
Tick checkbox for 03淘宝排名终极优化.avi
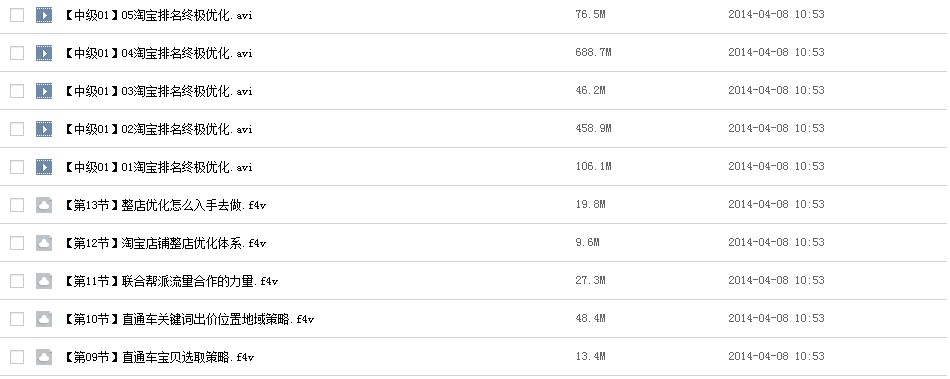17,91
